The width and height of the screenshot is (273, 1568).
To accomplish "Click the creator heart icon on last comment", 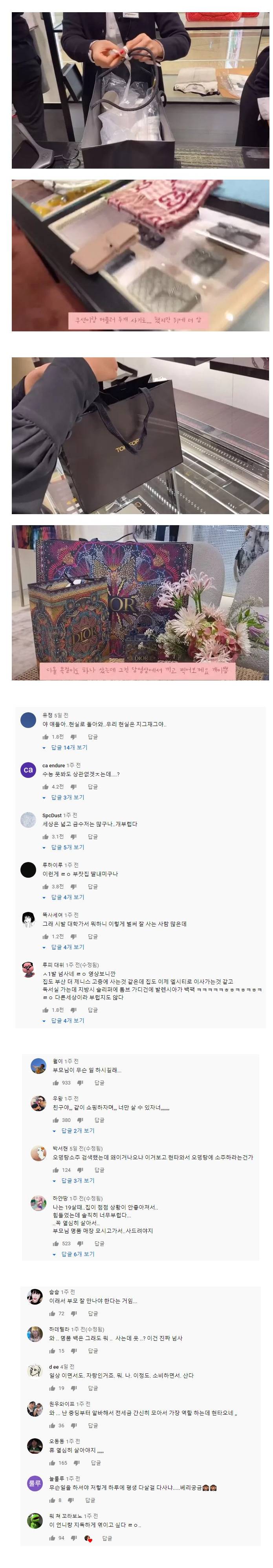I will [88, 1538].
